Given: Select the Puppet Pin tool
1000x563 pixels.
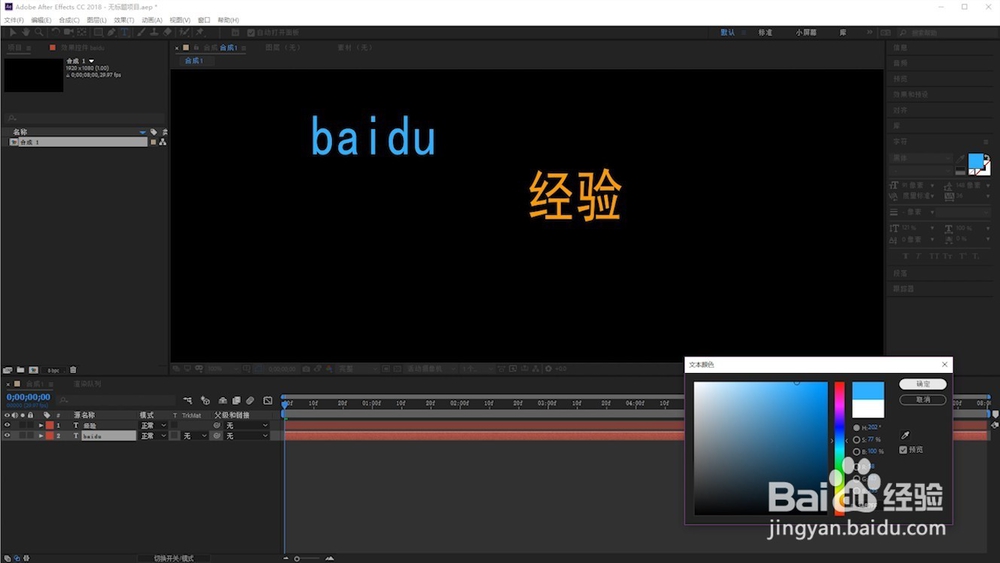Looking at the screenshot, I should coord(199,32).
